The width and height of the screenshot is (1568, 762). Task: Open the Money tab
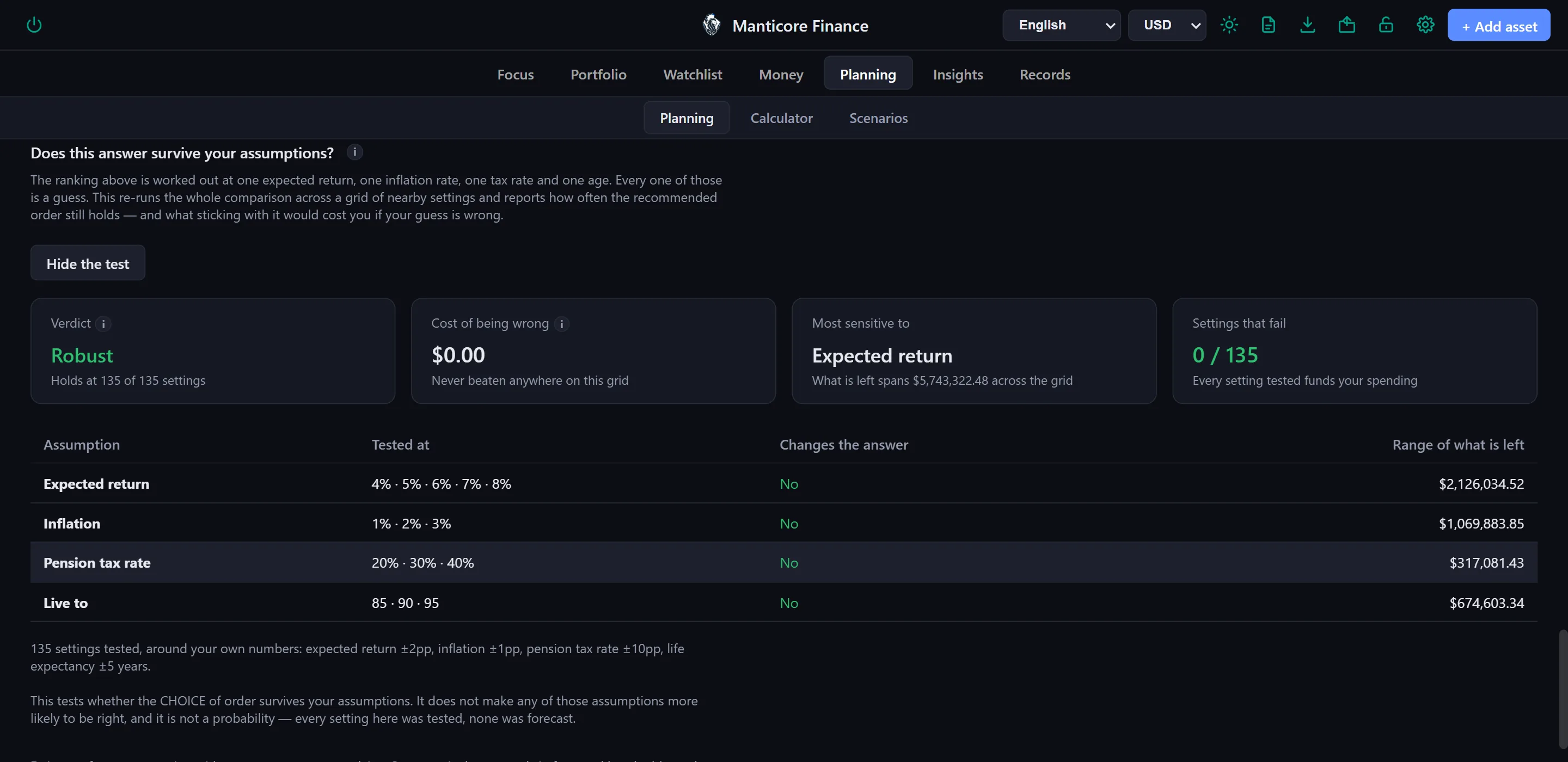[x=781, y=74]
